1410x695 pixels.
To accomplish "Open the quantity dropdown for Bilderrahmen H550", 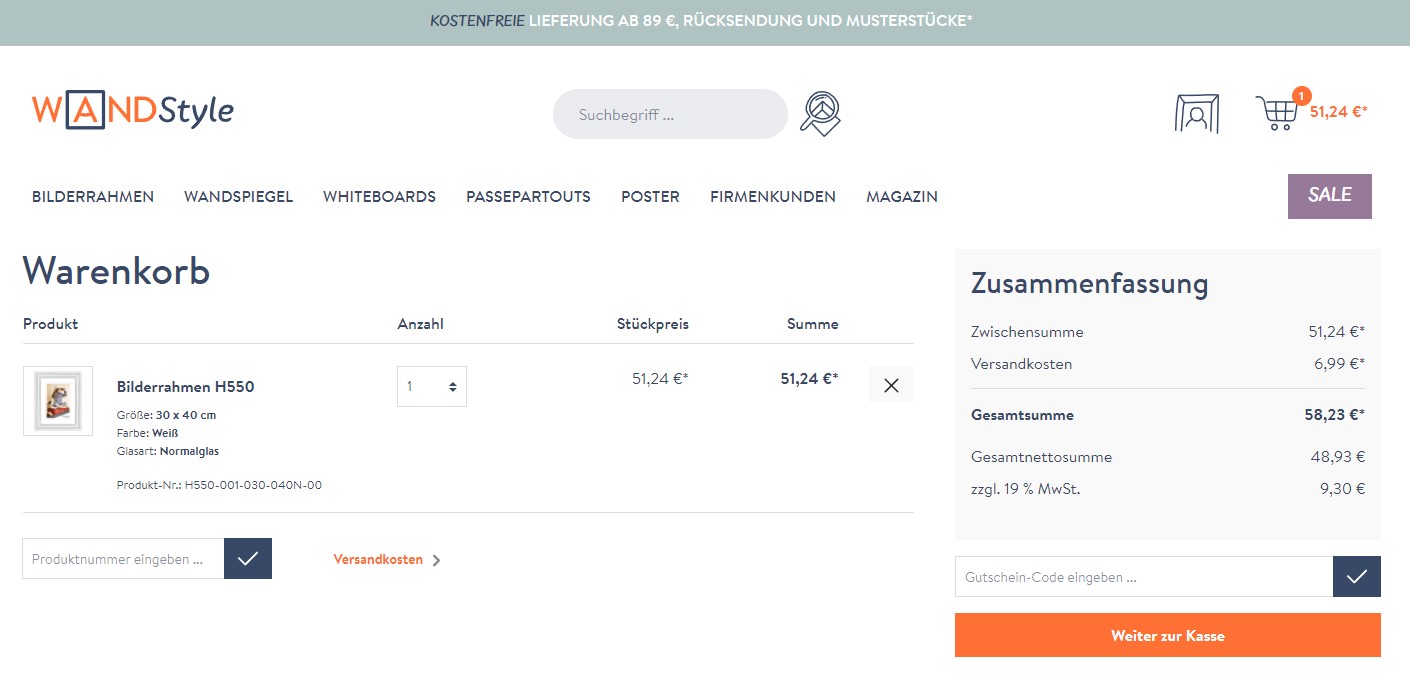I will click(x=432, y=387).
